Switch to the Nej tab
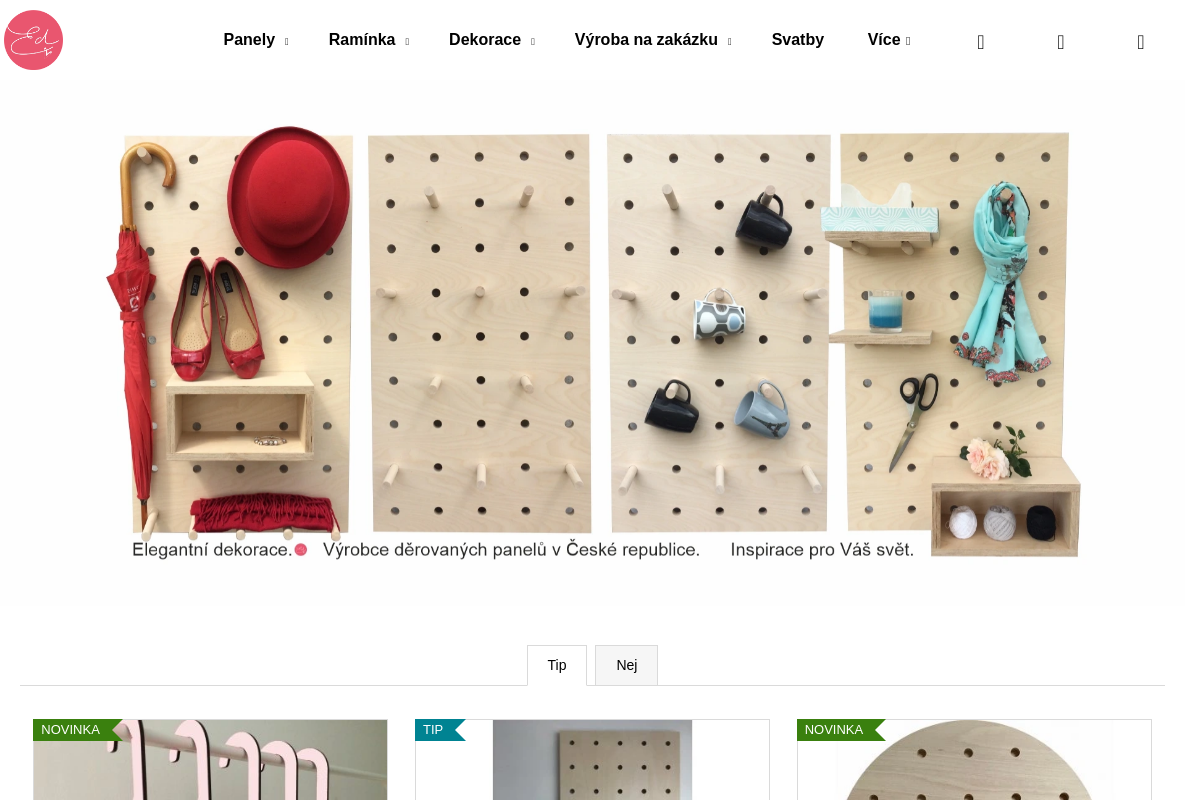Viewport: 1200px width, 800px height. pyautogui.click(x=627, y=665)
